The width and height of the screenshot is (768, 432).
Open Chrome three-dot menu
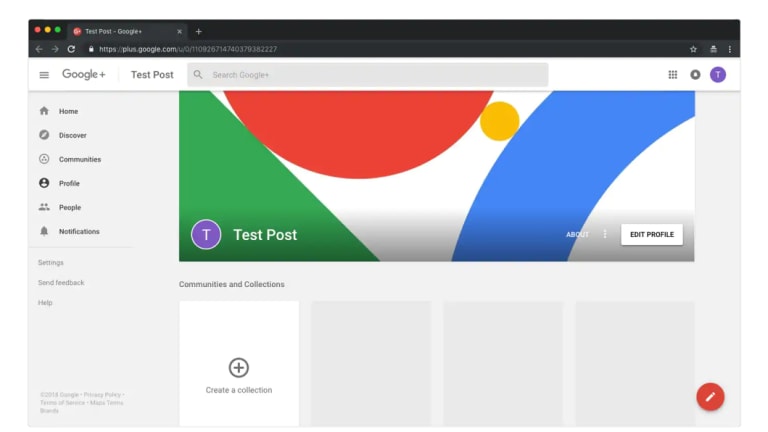click(x=730, y=49)
